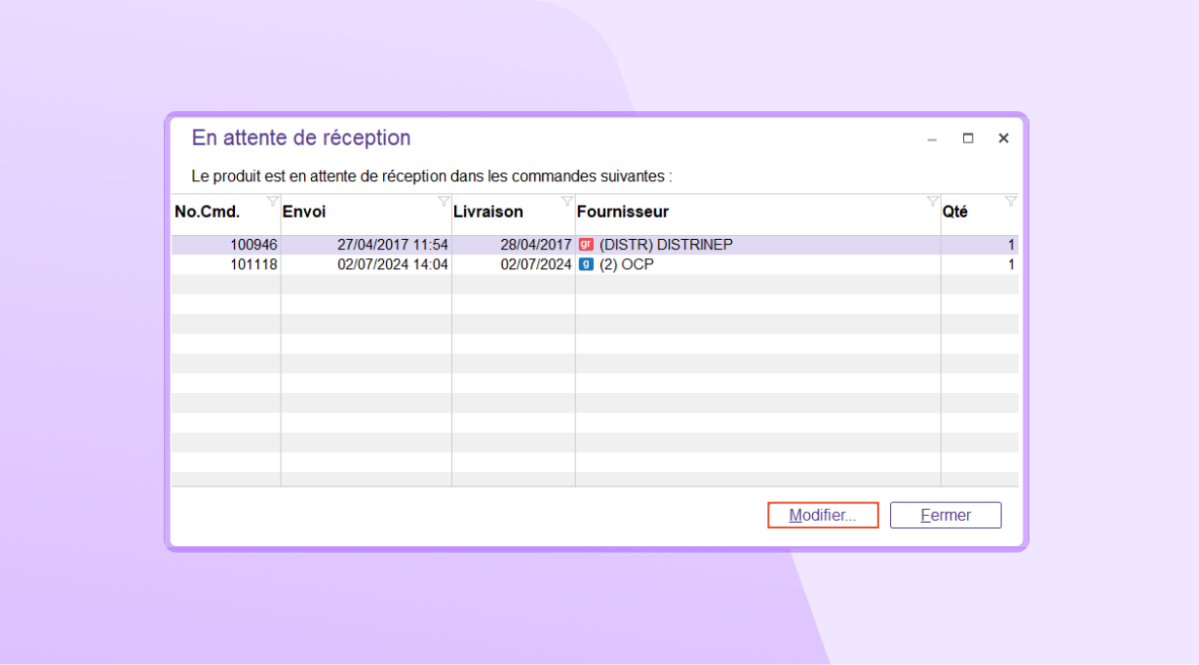Minimize the En attente de réception window
Image resolution: width=1199 pixels, height=665 pixels.
(932, 139)
